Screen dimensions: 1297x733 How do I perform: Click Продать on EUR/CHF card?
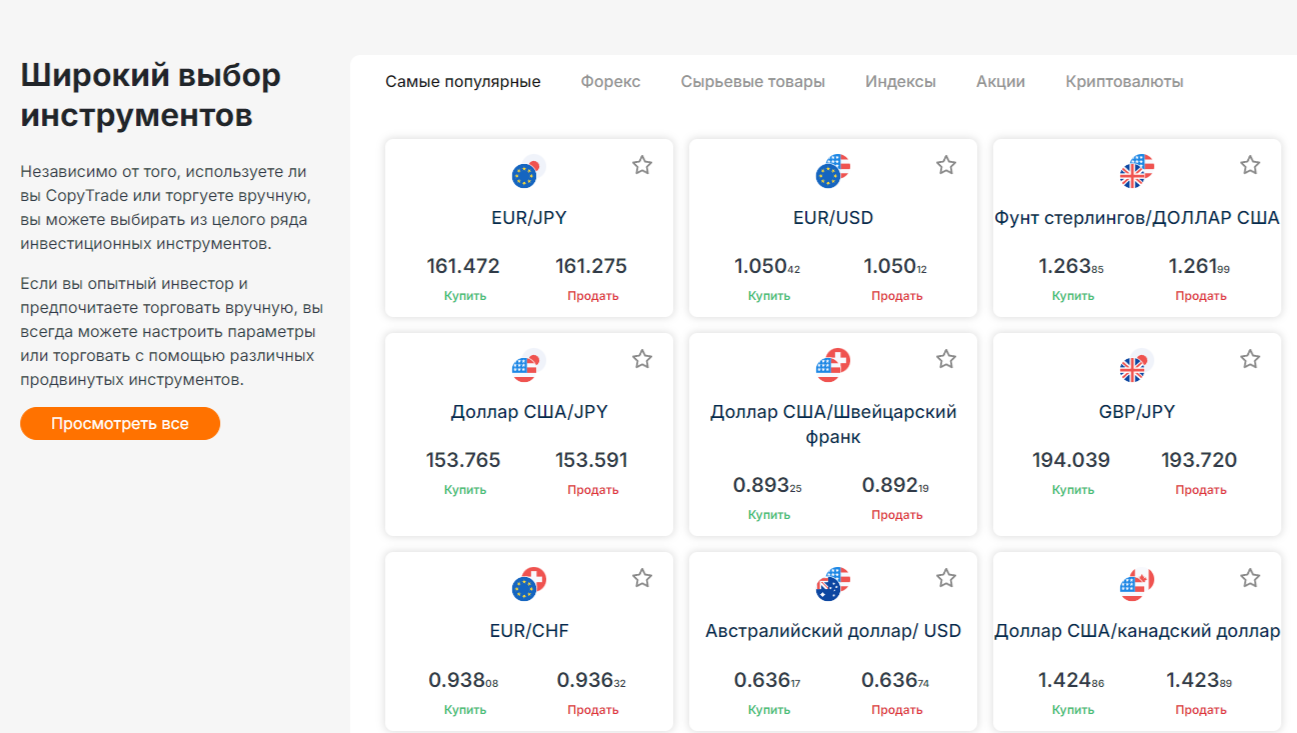point(593,710)
